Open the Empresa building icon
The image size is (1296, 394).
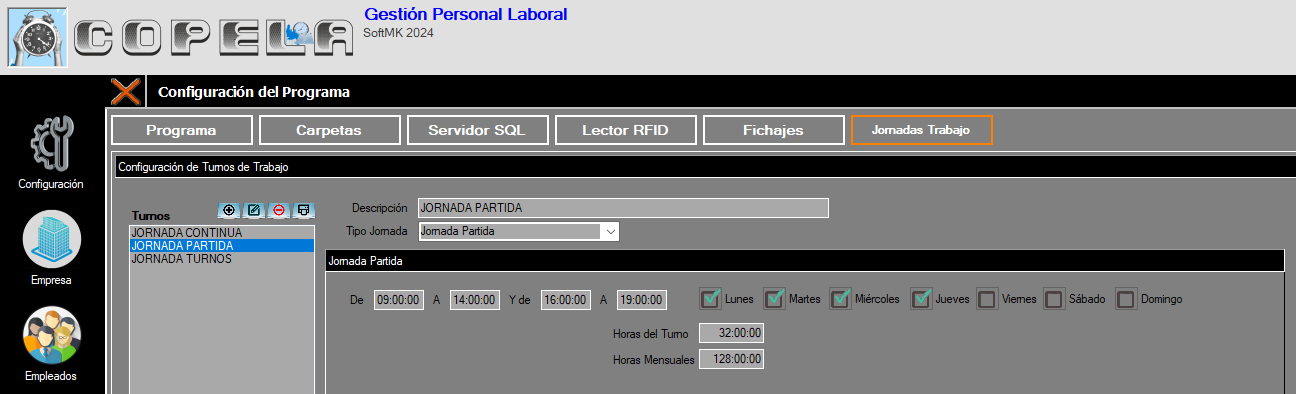51,240
